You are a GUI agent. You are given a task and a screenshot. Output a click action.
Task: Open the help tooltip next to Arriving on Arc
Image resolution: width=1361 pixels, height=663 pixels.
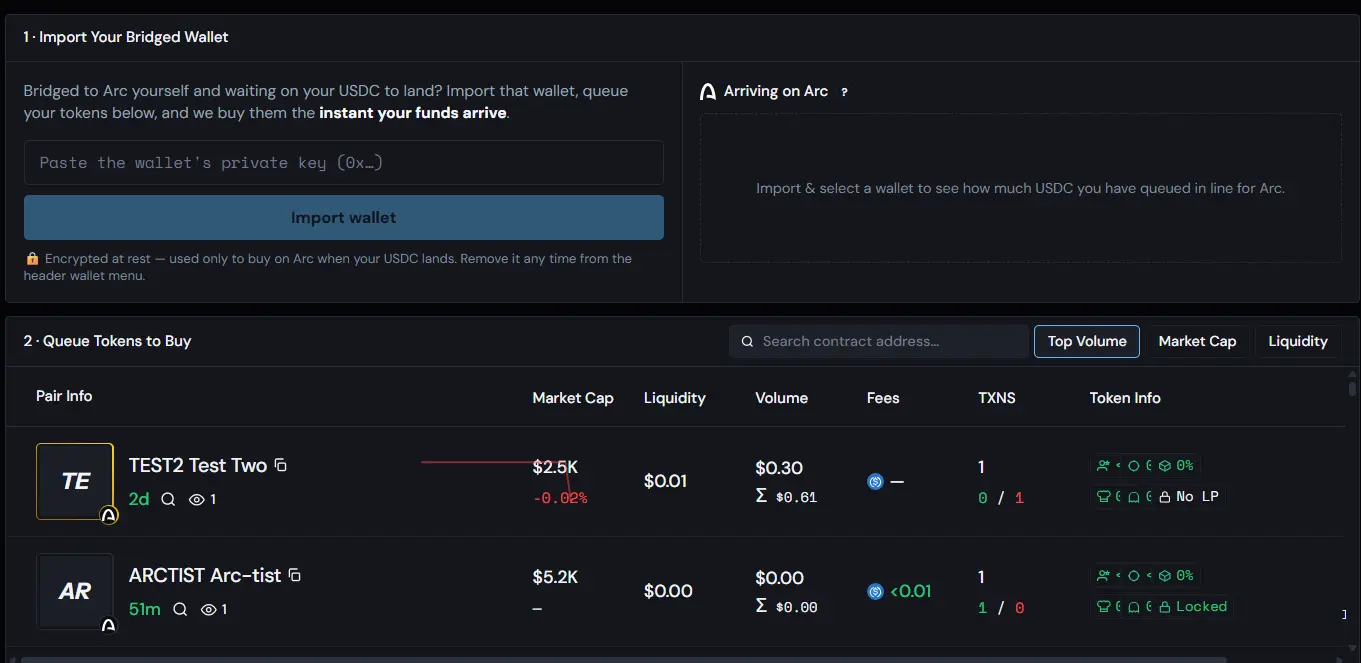[844, 92]
